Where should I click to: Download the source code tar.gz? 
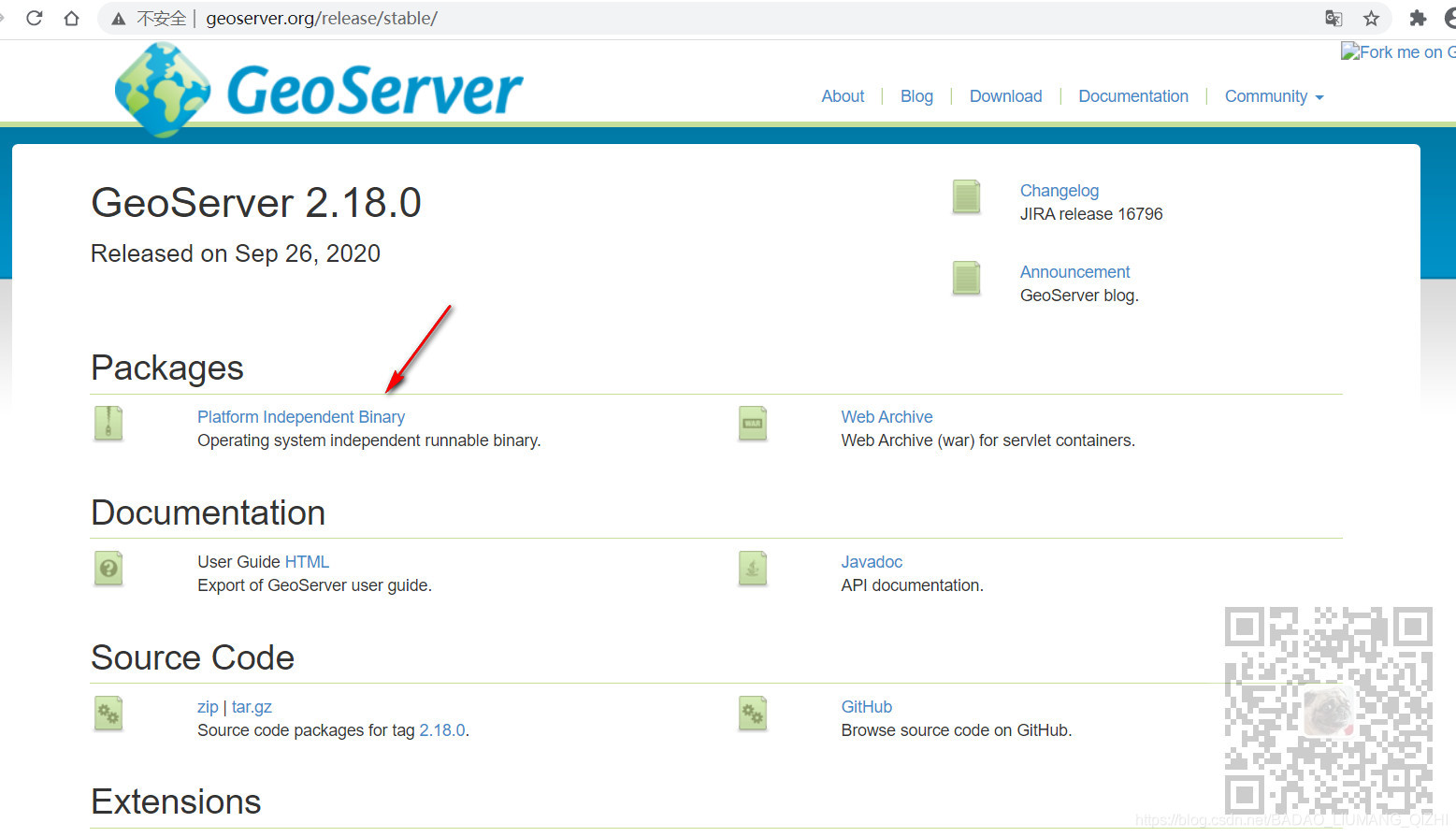click(252, 707)
